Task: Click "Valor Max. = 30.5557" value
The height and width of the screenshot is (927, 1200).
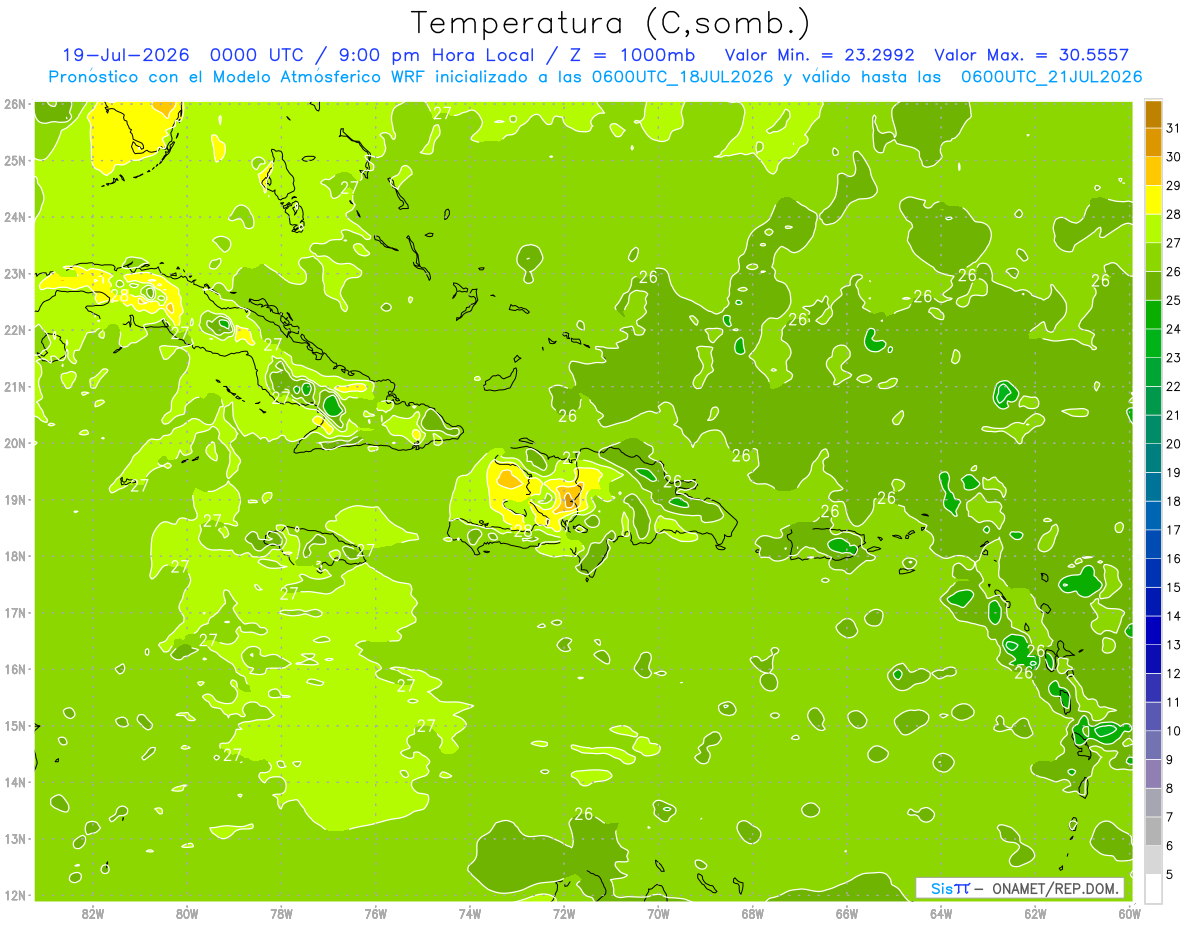Action: (1031, 55)
